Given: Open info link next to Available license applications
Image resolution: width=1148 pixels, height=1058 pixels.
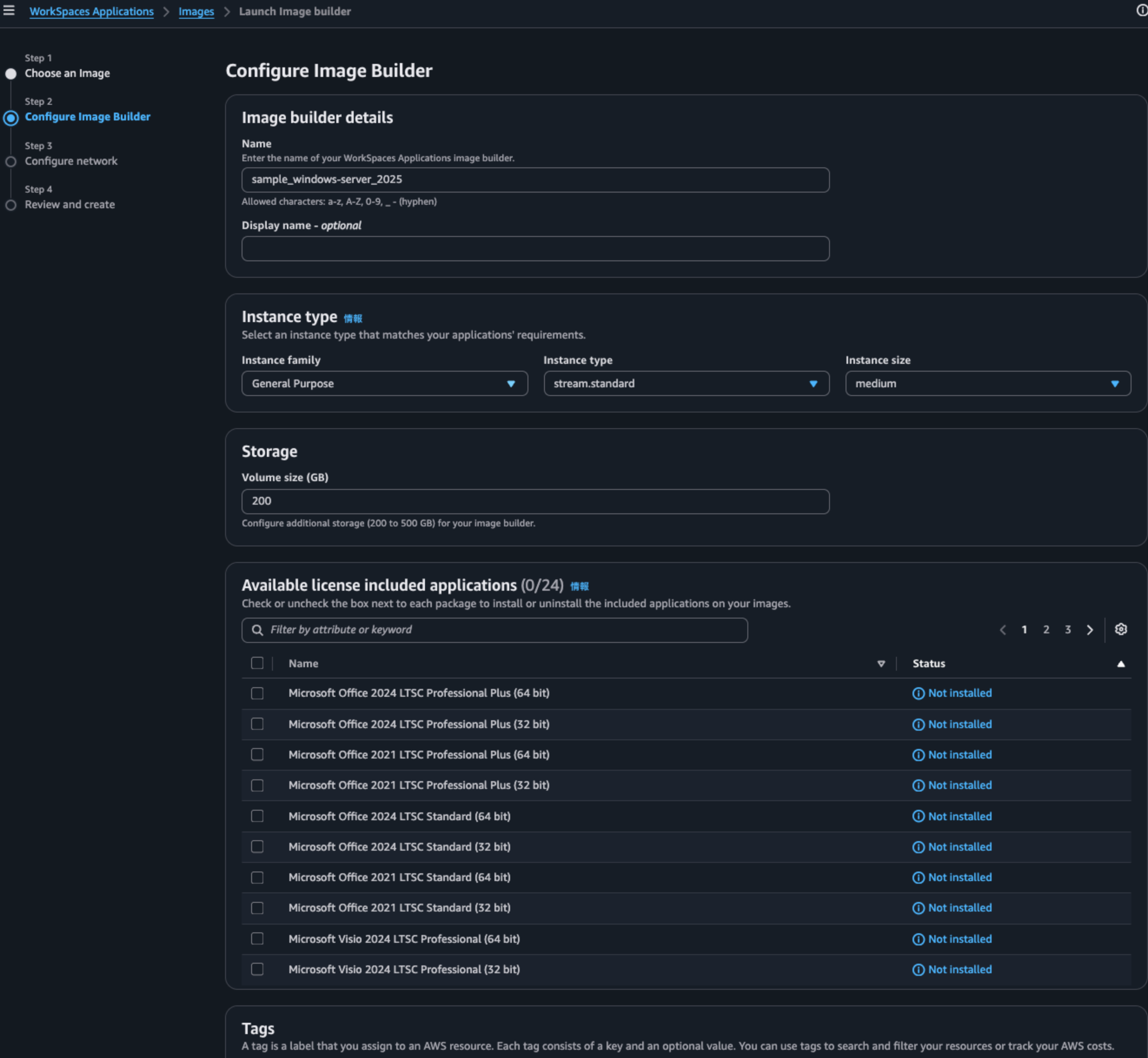Looking at the screenshot, I should pos(579,586).
